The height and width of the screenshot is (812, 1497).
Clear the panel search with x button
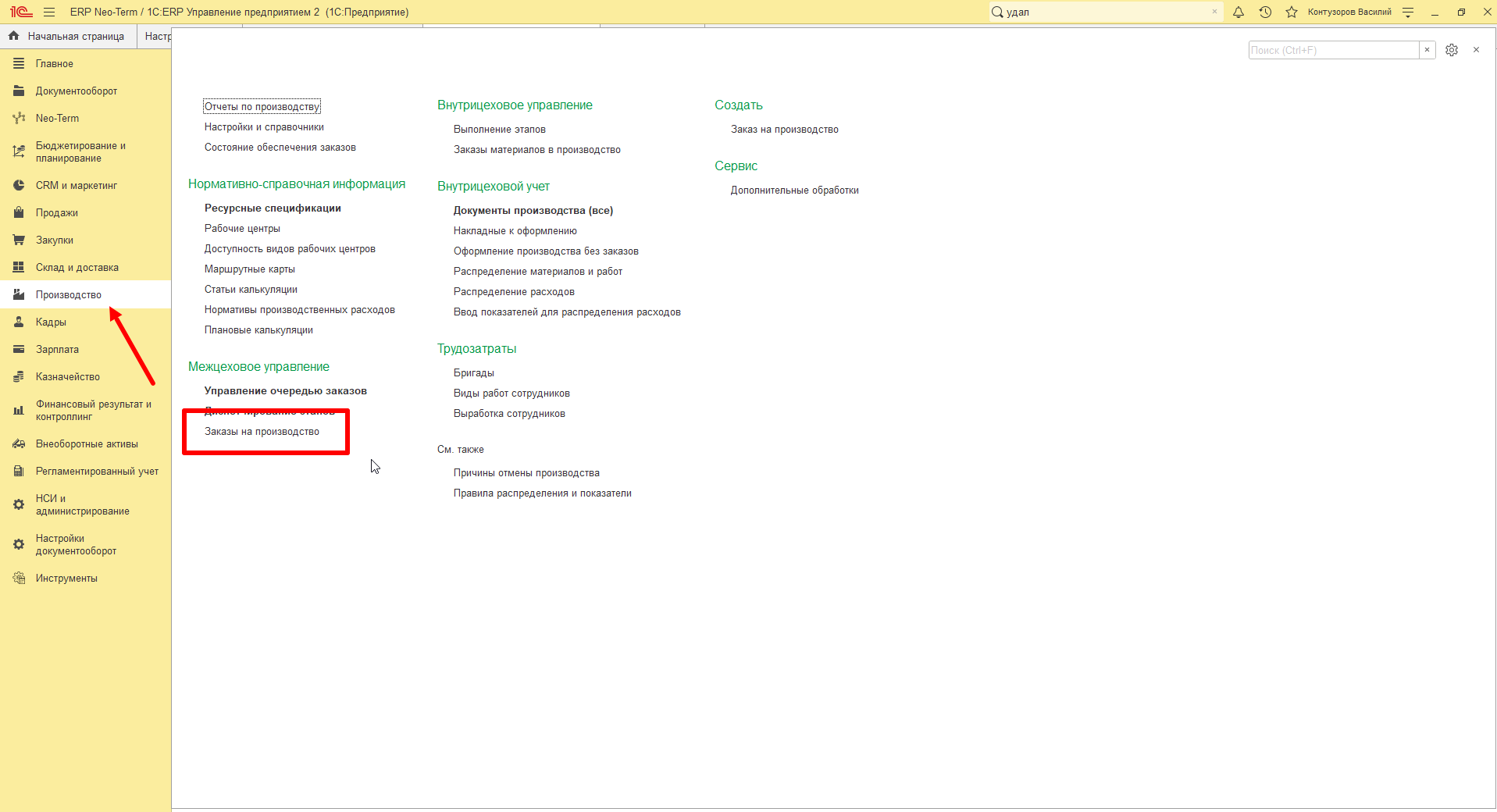(x=1427, y=50)
